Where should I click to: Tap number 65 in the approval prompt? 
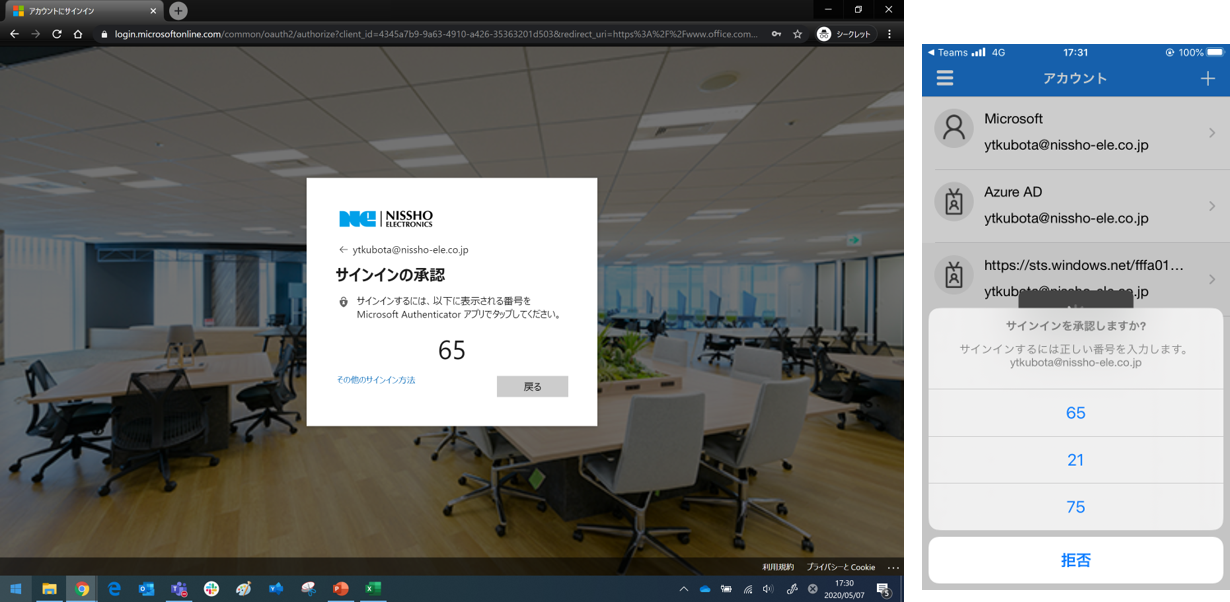click(1076, 413)
